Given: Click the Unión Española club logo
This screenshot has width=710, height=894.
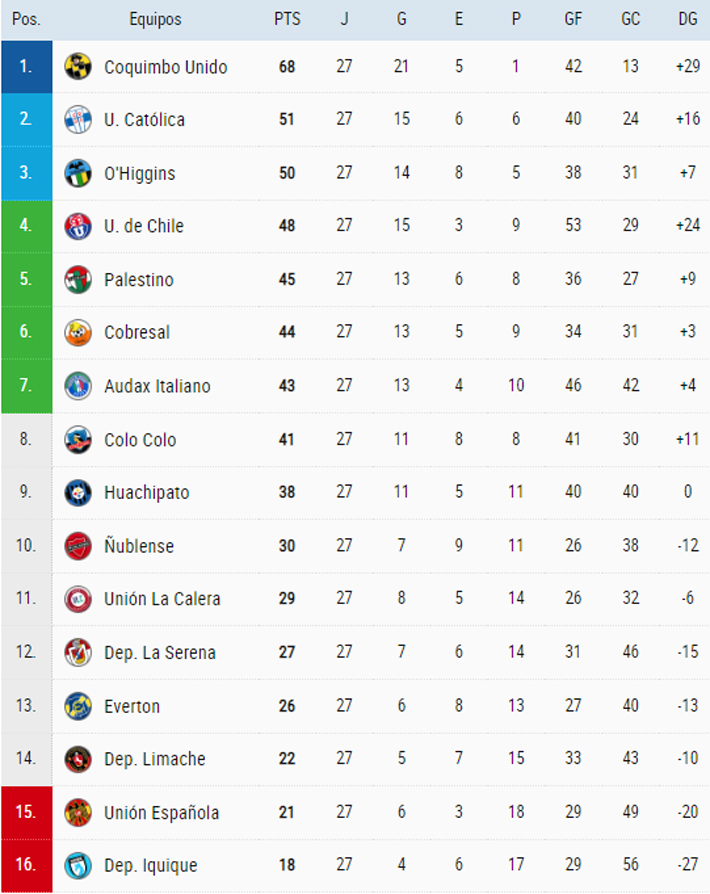Looking at the screenshot, I should (x=77, y=812).
